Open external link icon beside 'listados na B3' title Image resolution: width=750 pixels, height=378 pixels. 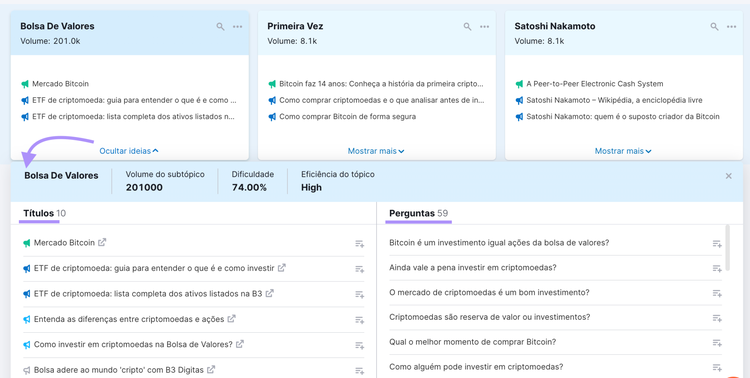coord(270,293)
